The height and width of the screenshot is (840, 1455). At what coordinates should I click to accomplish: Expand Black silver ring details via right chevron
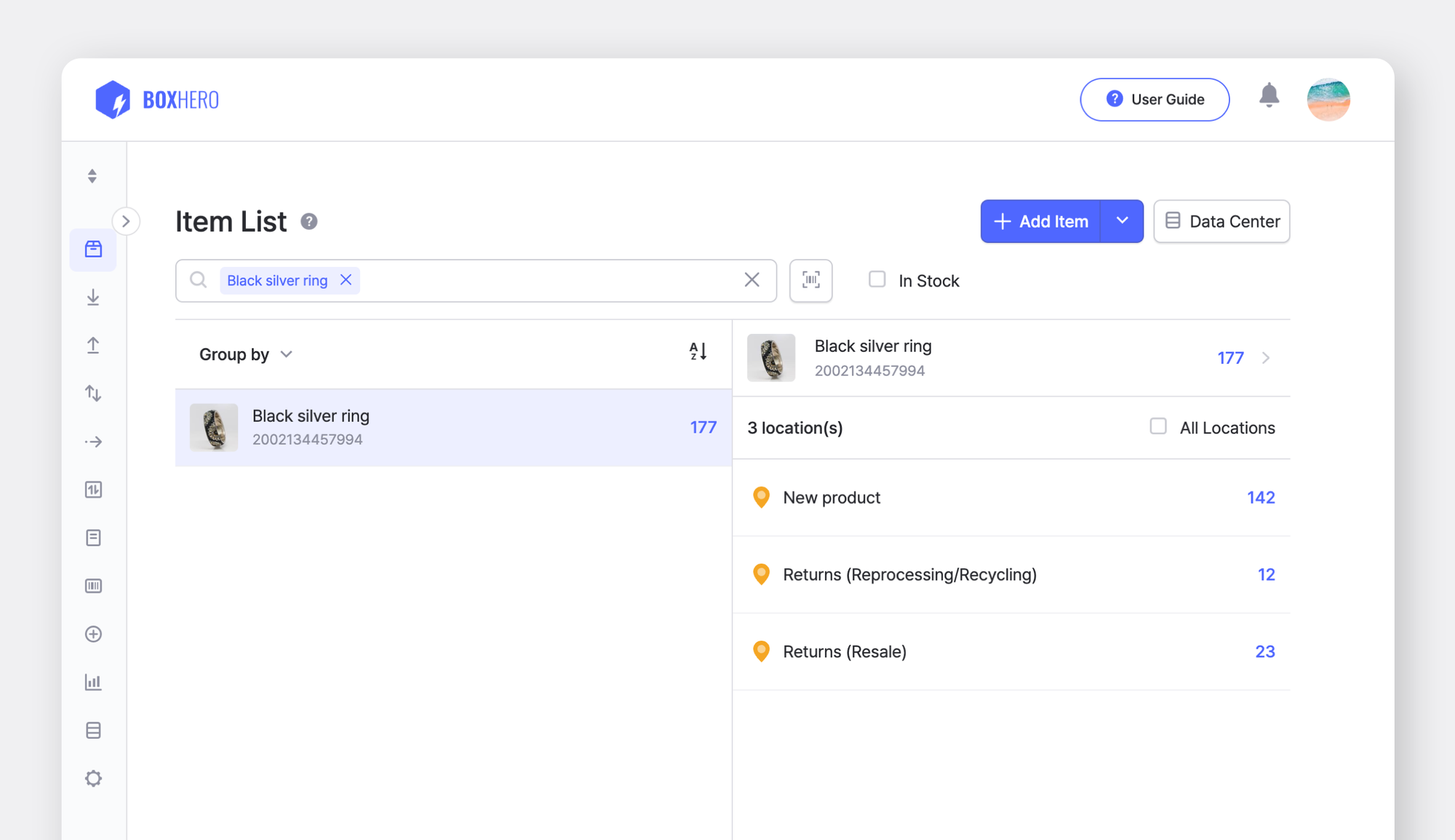(1267, 358)
